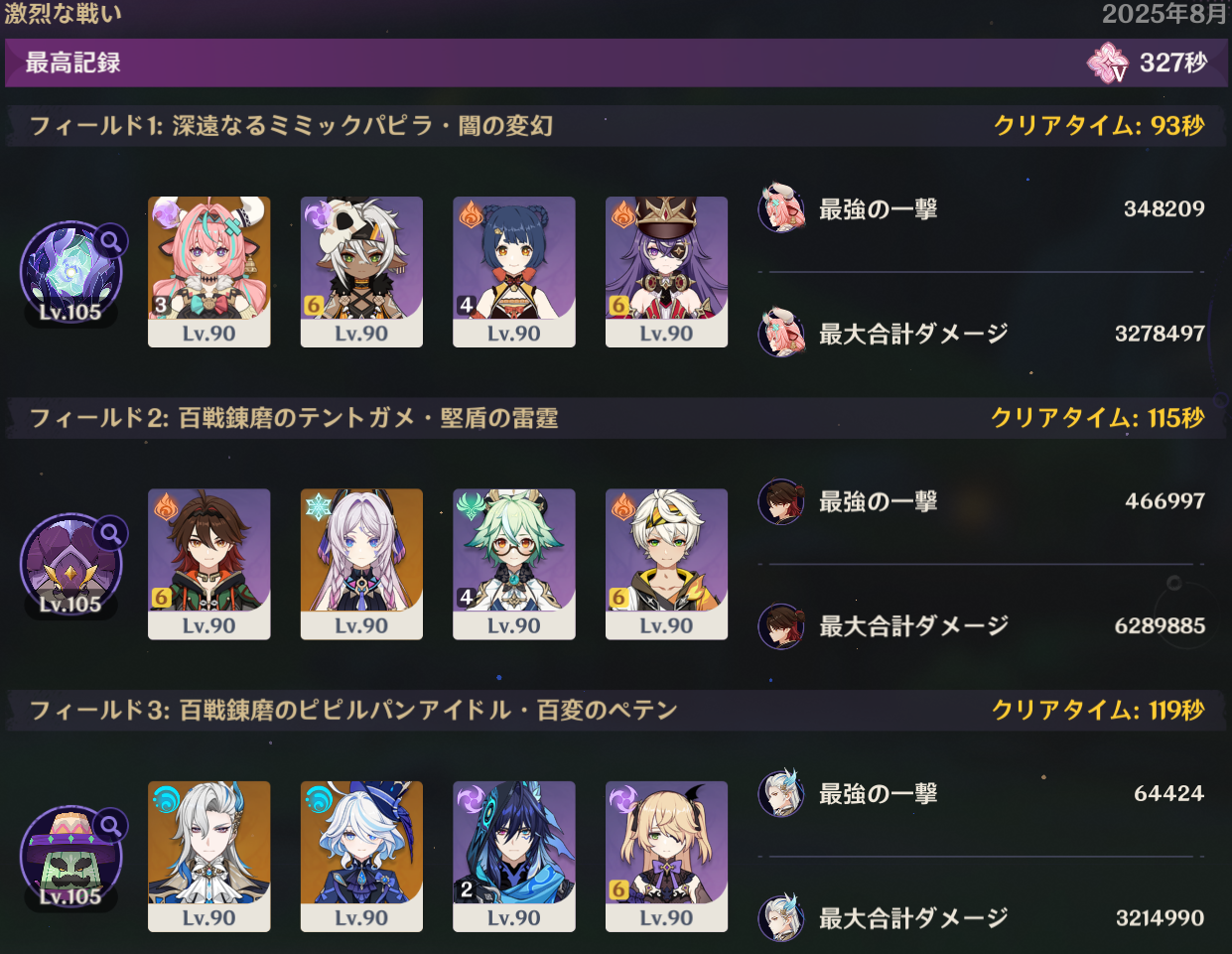
Task: Select blue-haired pyro character in Field 1
Action: (514, 271)
